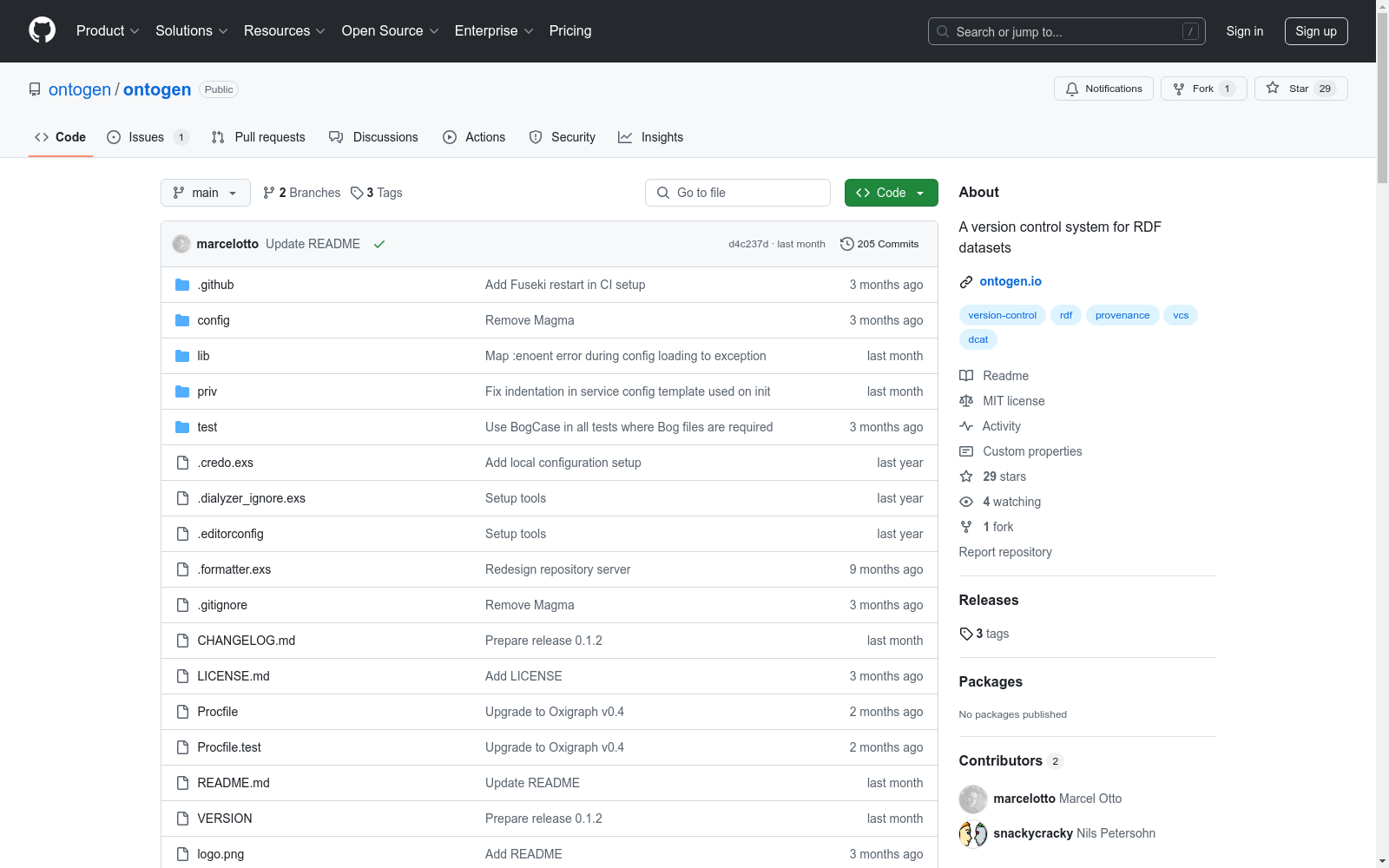Fork the ontogen repository
This screenshot has width=1389, height=868.
(1203, 89)
